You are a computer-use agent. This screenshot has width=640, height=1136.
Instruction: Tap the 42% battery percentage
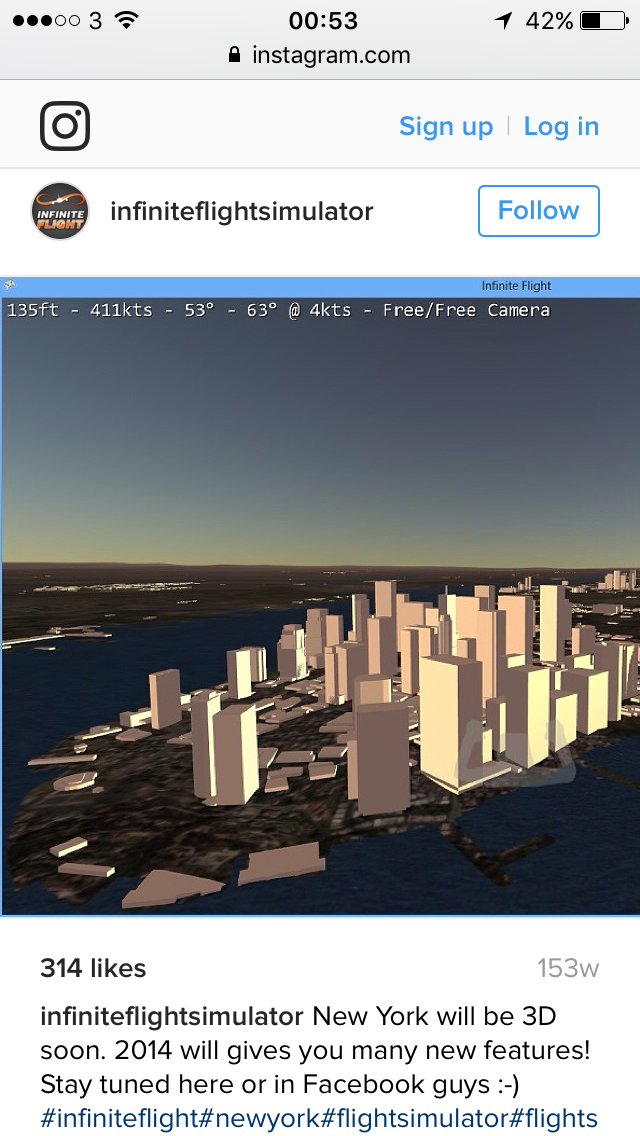(549, 20)
